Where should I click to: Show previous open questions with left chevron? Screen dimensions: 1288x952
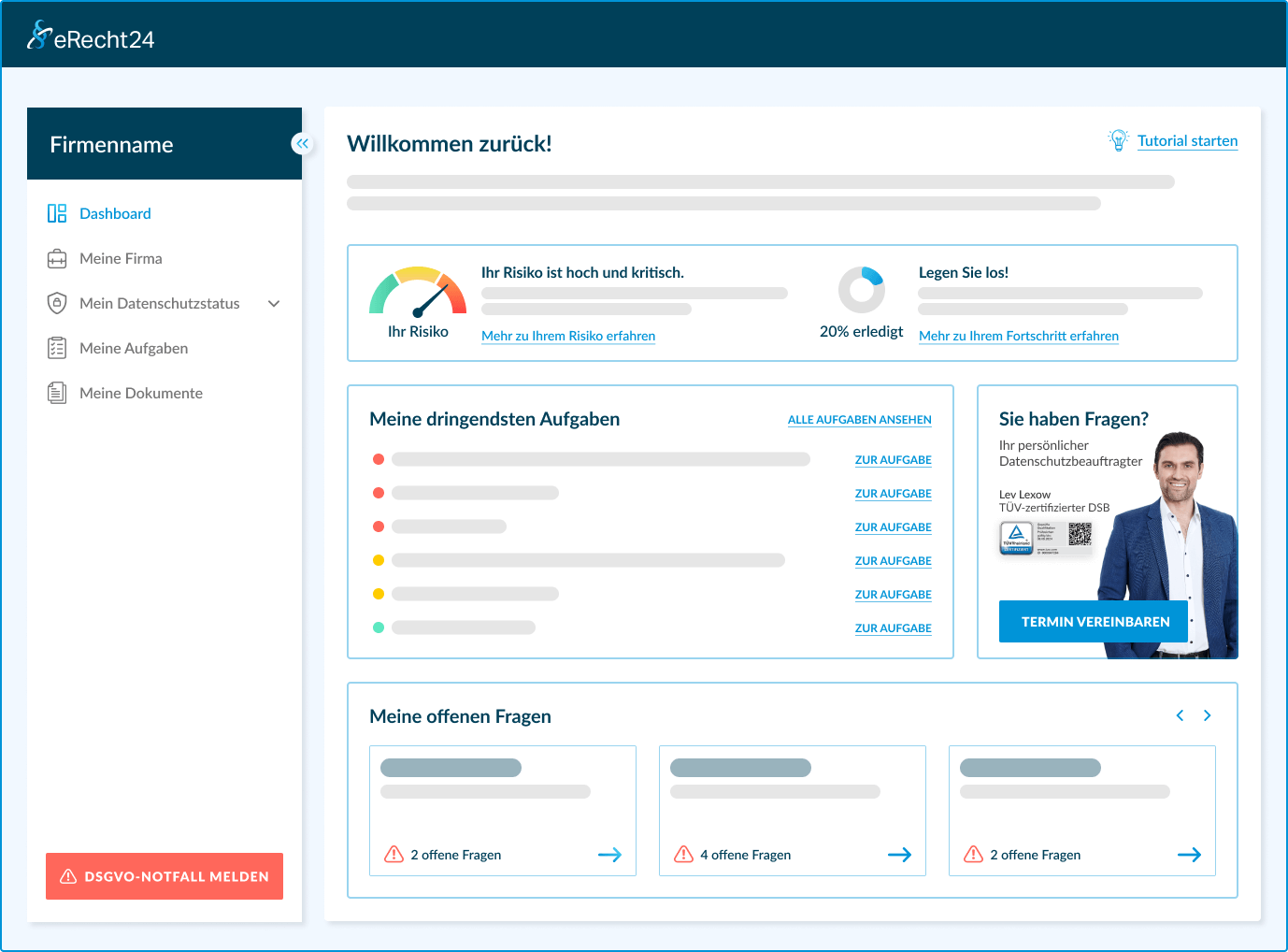[x=1180, y=715]
